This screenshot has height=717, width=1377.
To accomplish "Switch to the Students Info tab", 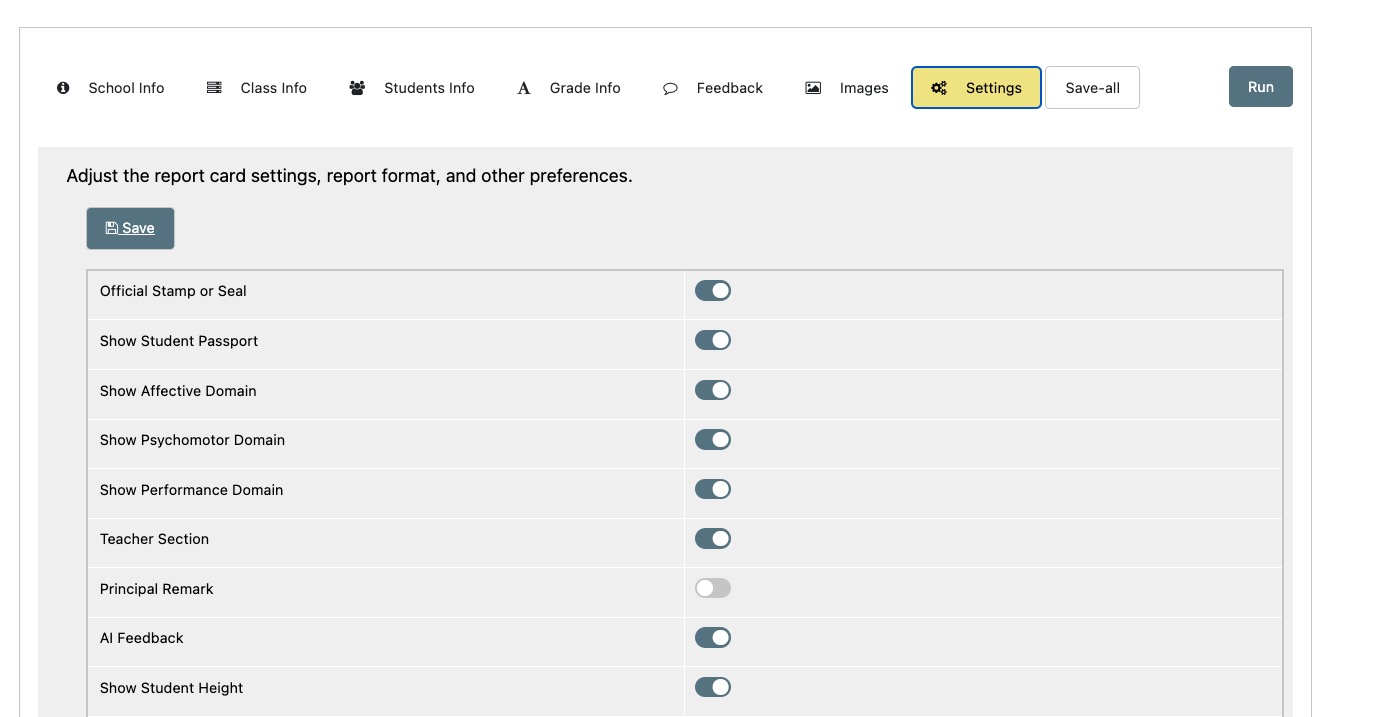I will [x=428, y=88].
